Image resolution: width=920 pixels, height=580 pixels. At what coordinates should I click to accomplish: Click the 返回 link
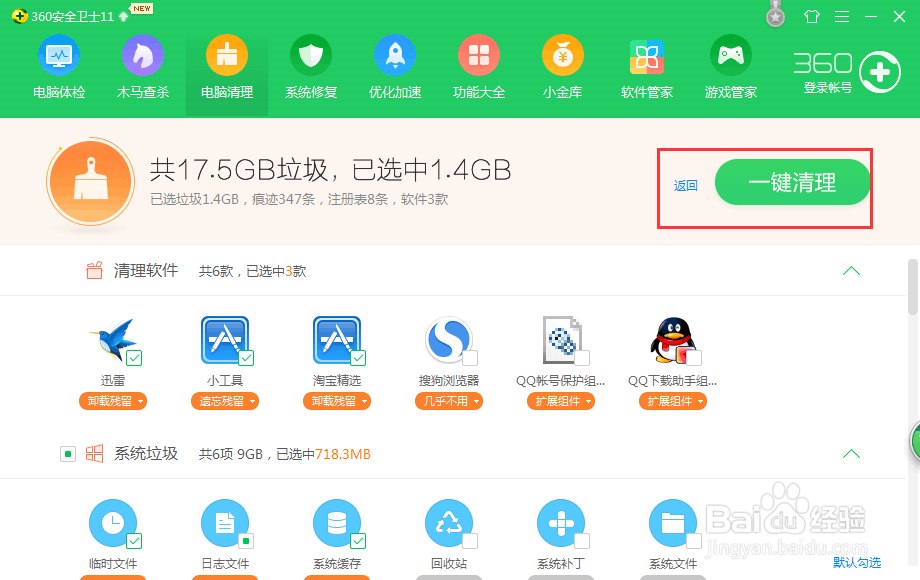pyautogui.click(x=685, y=186)
